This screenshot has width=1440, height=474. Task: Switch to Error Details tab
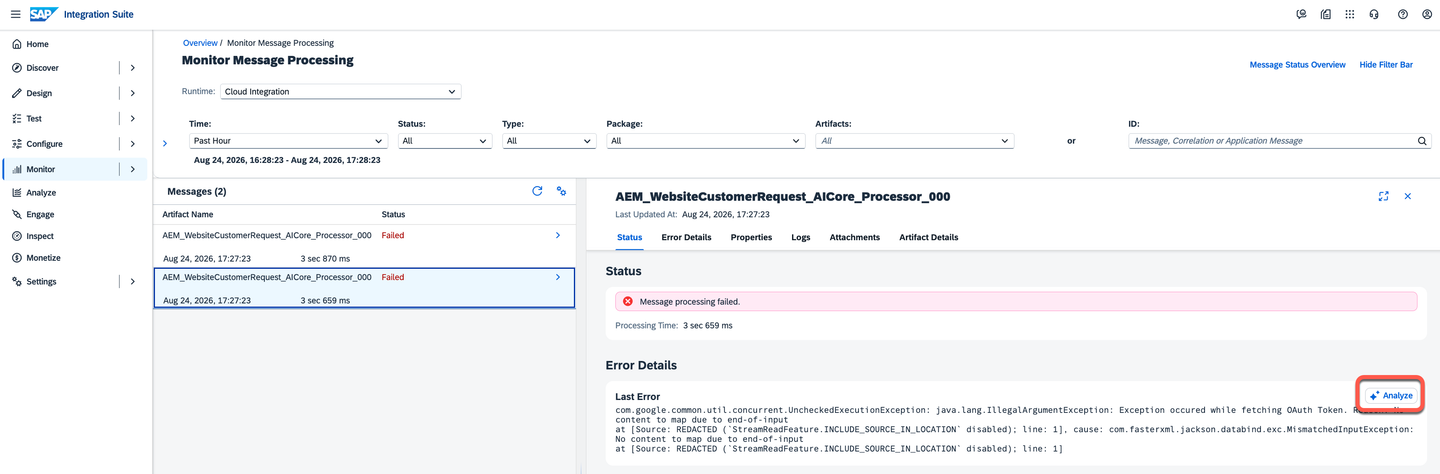[686, 237]
